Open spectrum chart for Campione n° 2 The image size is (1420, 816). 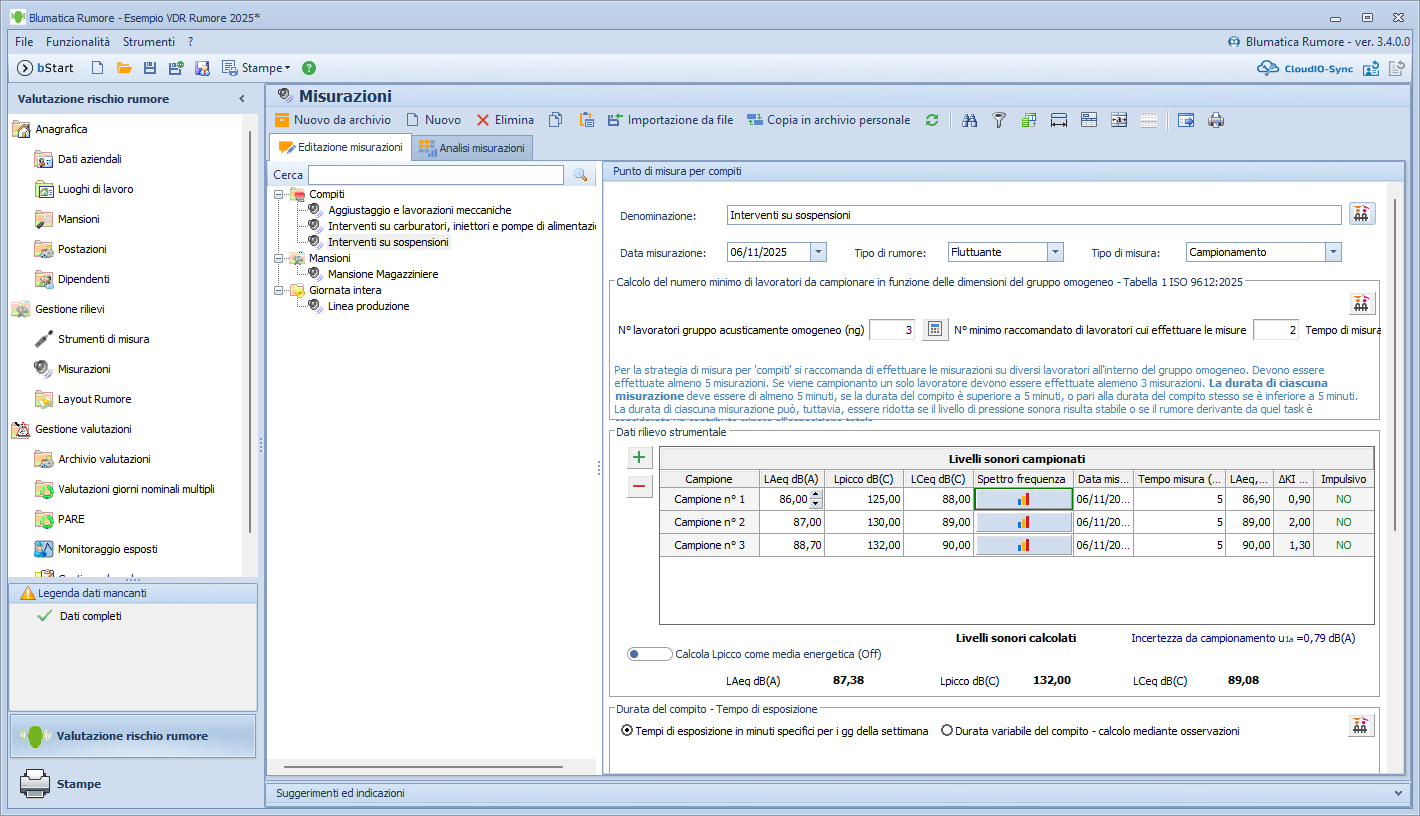point(1023,522)
